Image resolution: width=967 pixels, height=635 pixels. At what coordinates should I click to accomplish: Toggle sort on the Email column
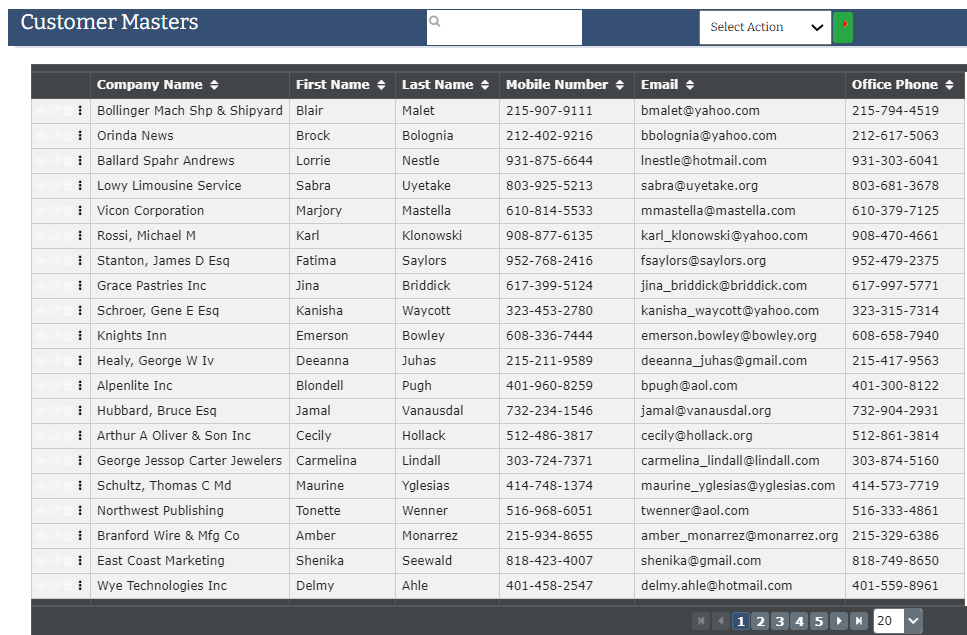click(690, 85)
